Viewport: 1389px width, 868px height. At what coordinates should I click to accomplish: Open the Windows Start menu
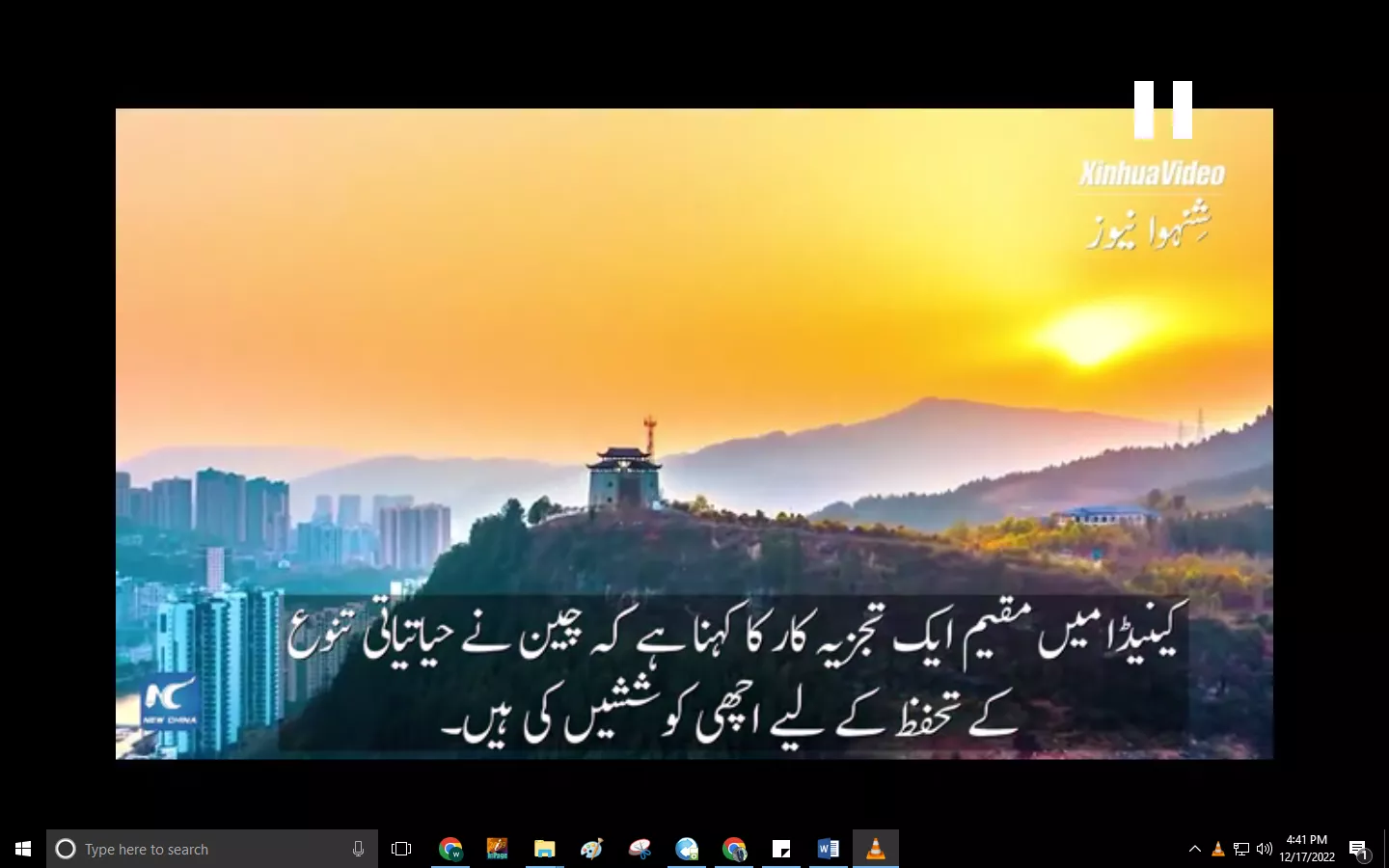pos(23,849)
